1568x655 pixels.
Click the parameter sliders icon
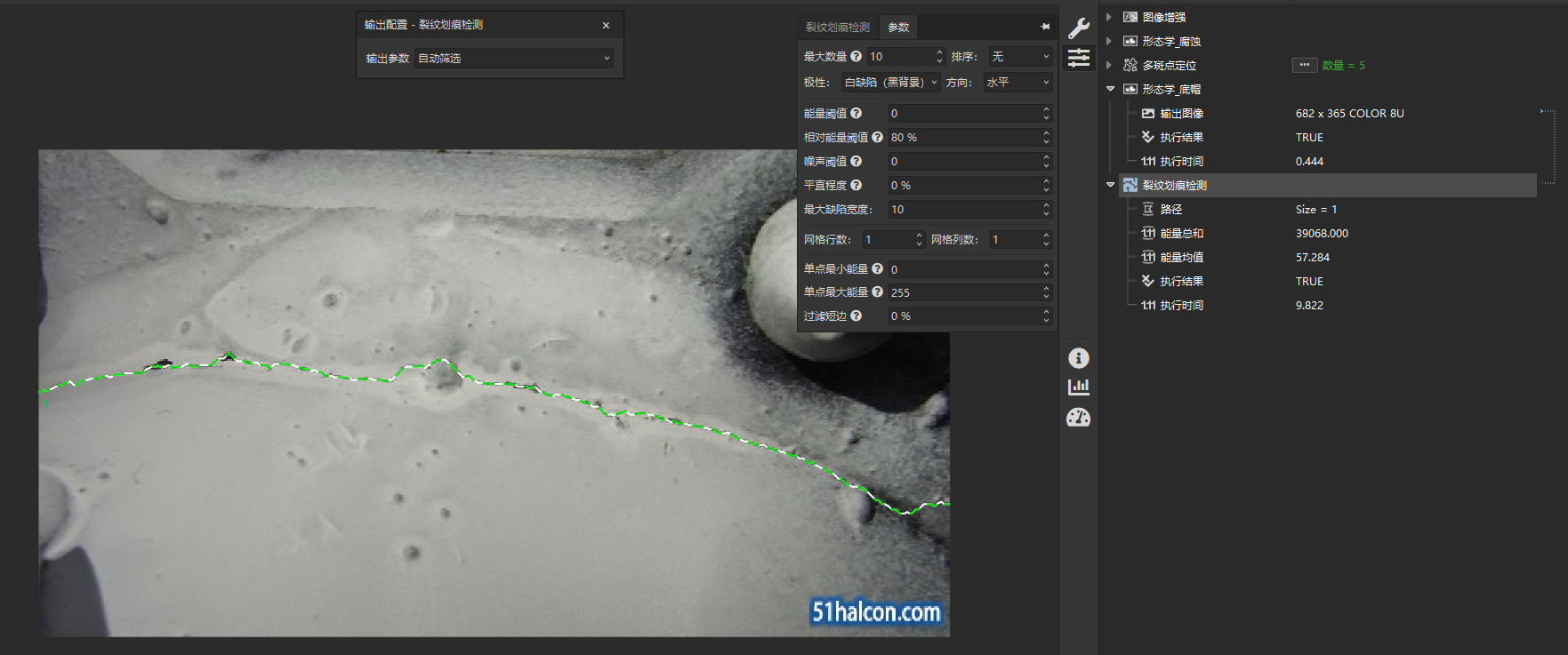(x=1078, y=59)
